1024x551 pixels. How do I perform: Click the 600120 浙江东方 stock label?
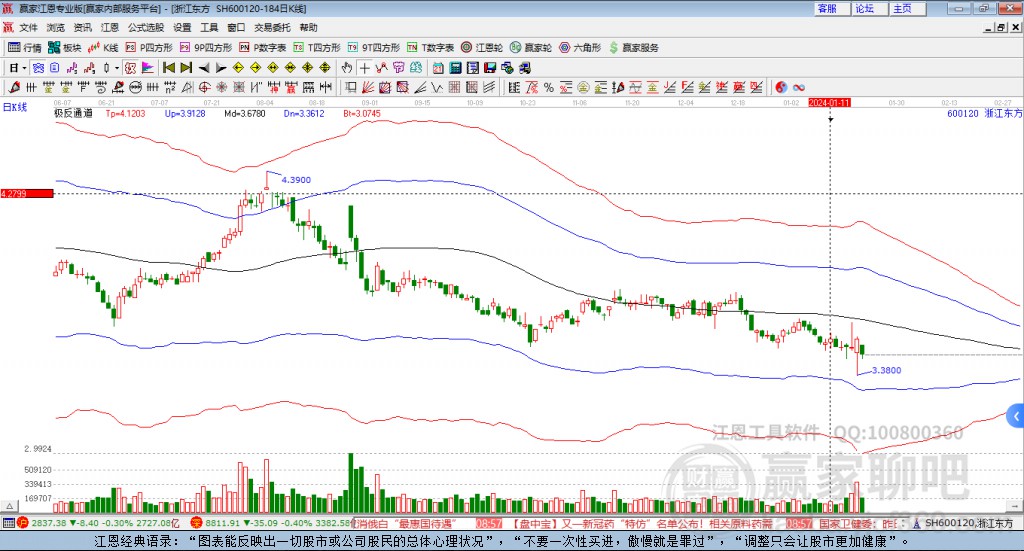click(984, 113)
